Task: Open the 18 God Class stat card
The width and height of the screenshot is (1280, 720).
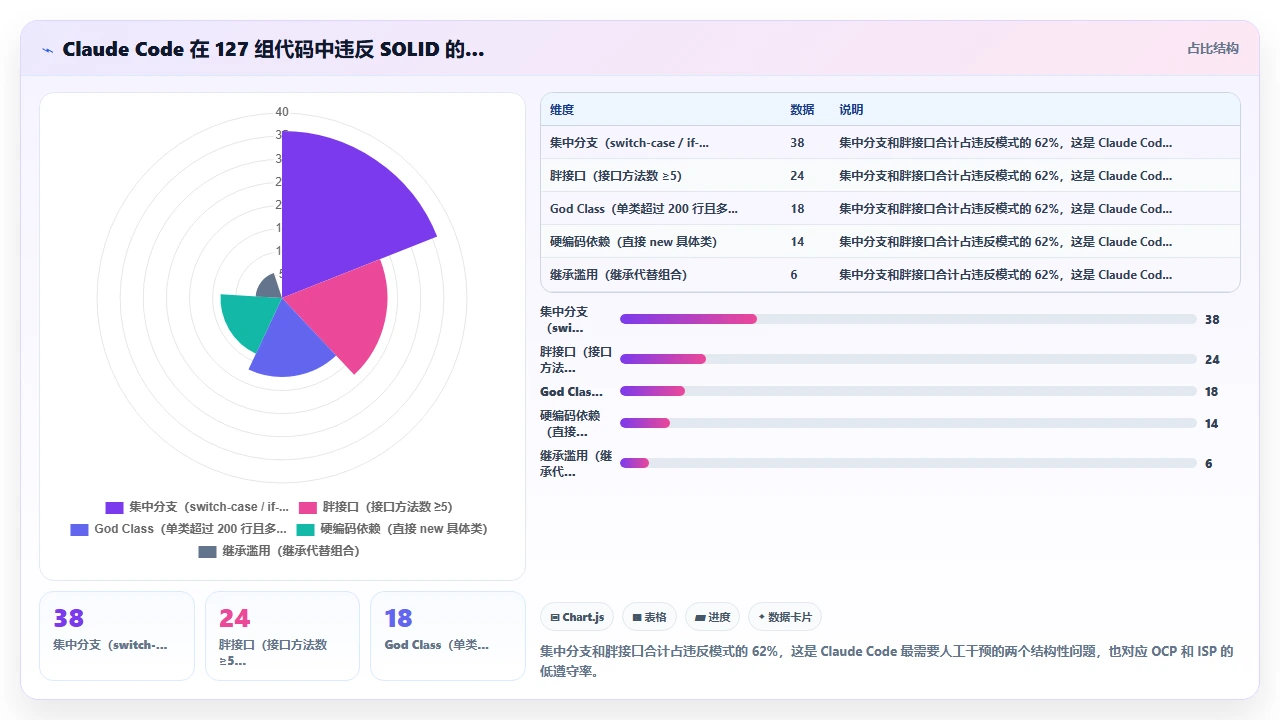Action: pos(448,636)
